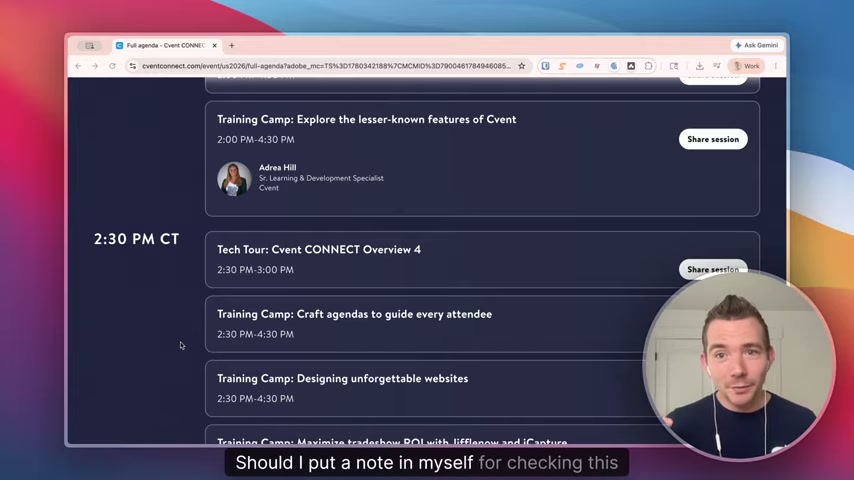Open the Bitwarden extension icon

coord(545,66)
